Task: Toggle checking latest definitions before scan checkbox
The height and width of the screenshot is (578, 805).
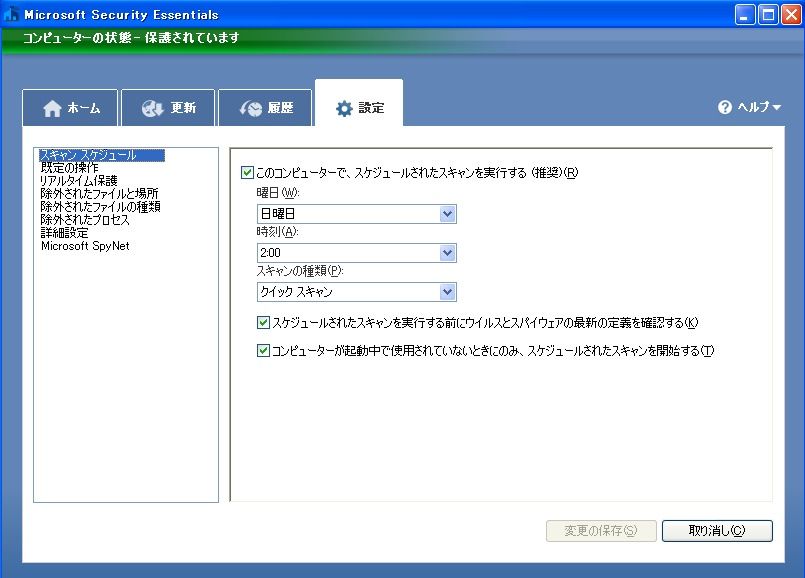Action: tap(263, 322)
